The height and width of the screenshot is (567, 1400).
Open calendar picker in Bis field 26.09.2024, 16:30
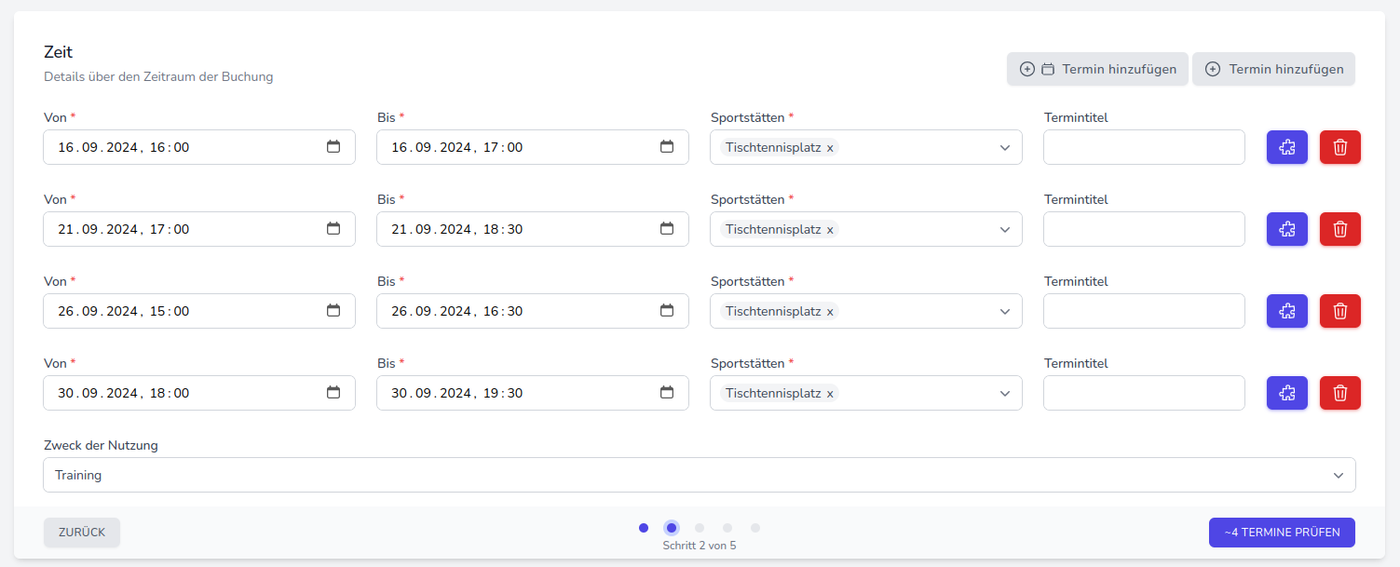coord(667,311)
